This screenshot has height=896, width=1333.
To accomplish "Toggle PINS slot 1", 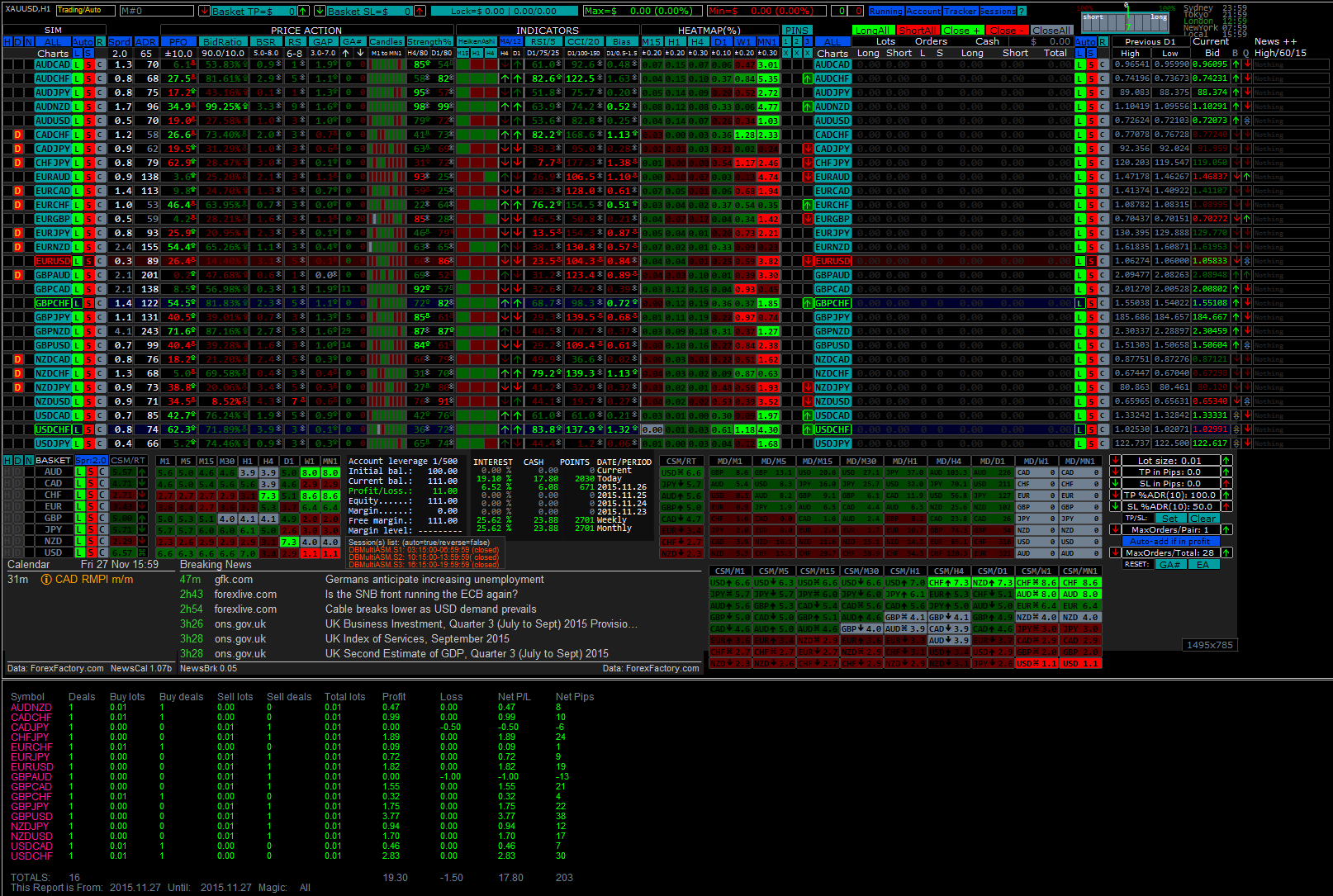I will [786, 41].
